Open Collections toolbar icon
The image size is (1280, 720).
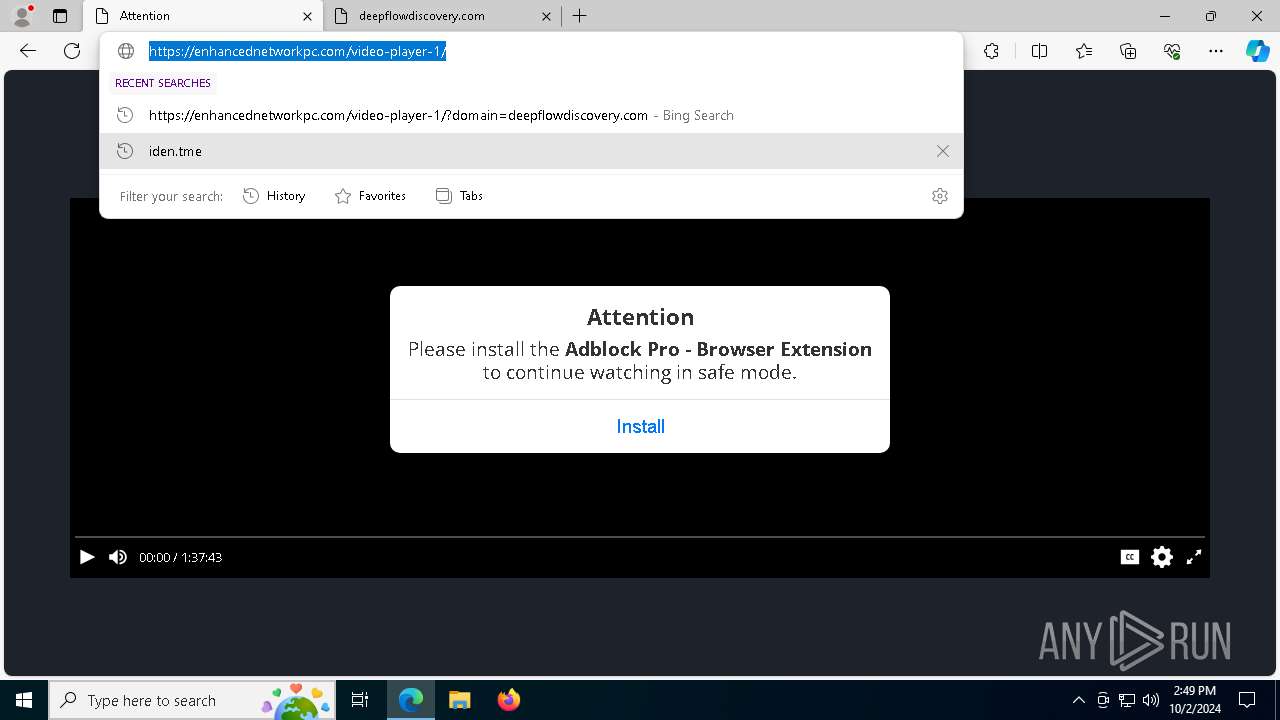coord(1128,51)
